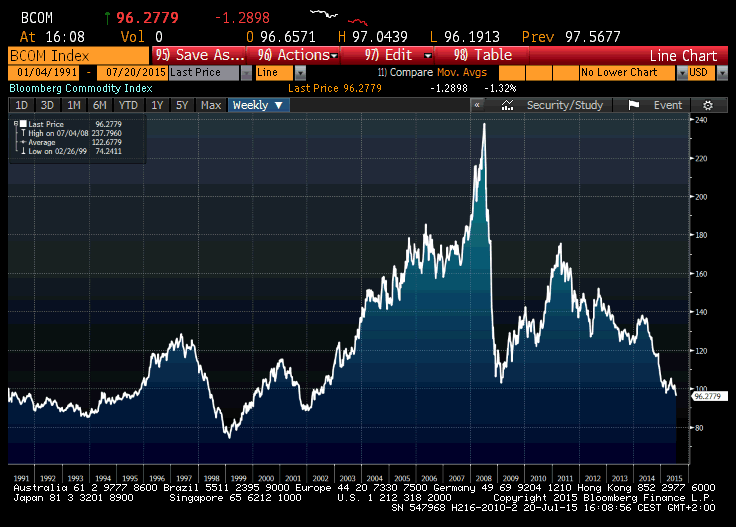Expand the Last Price field dropdown arrow

[246, 73]
